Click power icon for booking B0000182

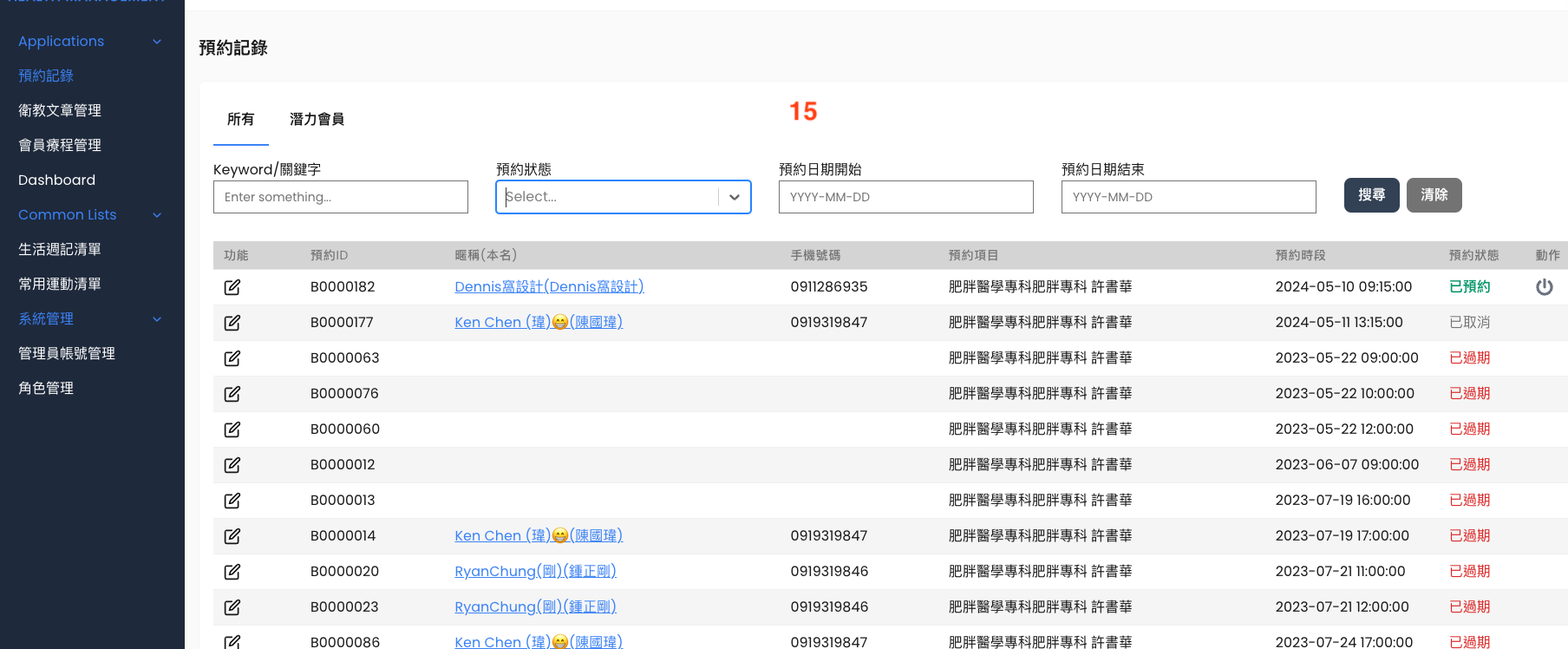point(1544,287)
